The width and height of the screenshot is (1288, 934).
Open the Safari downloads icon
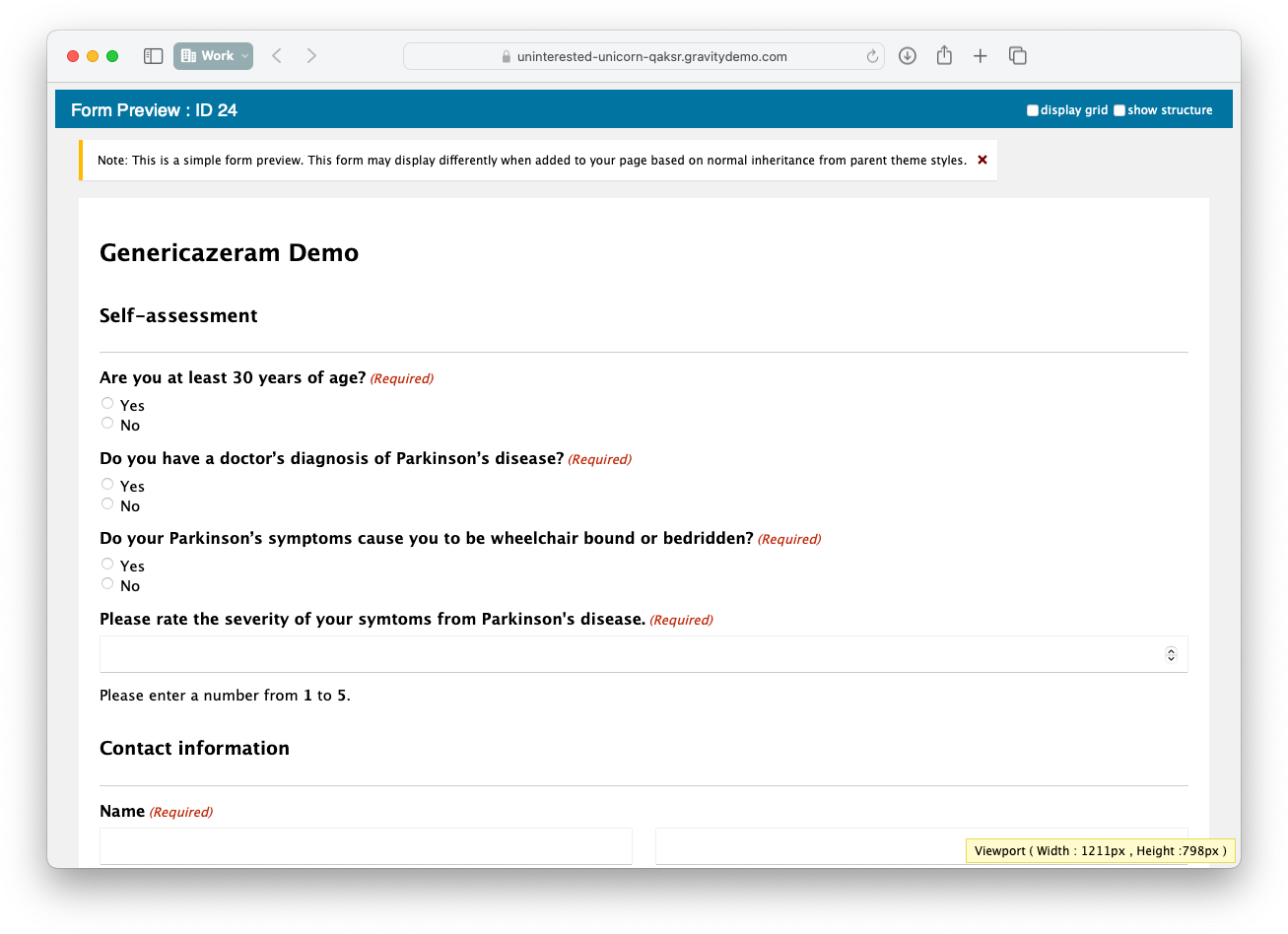908,56
